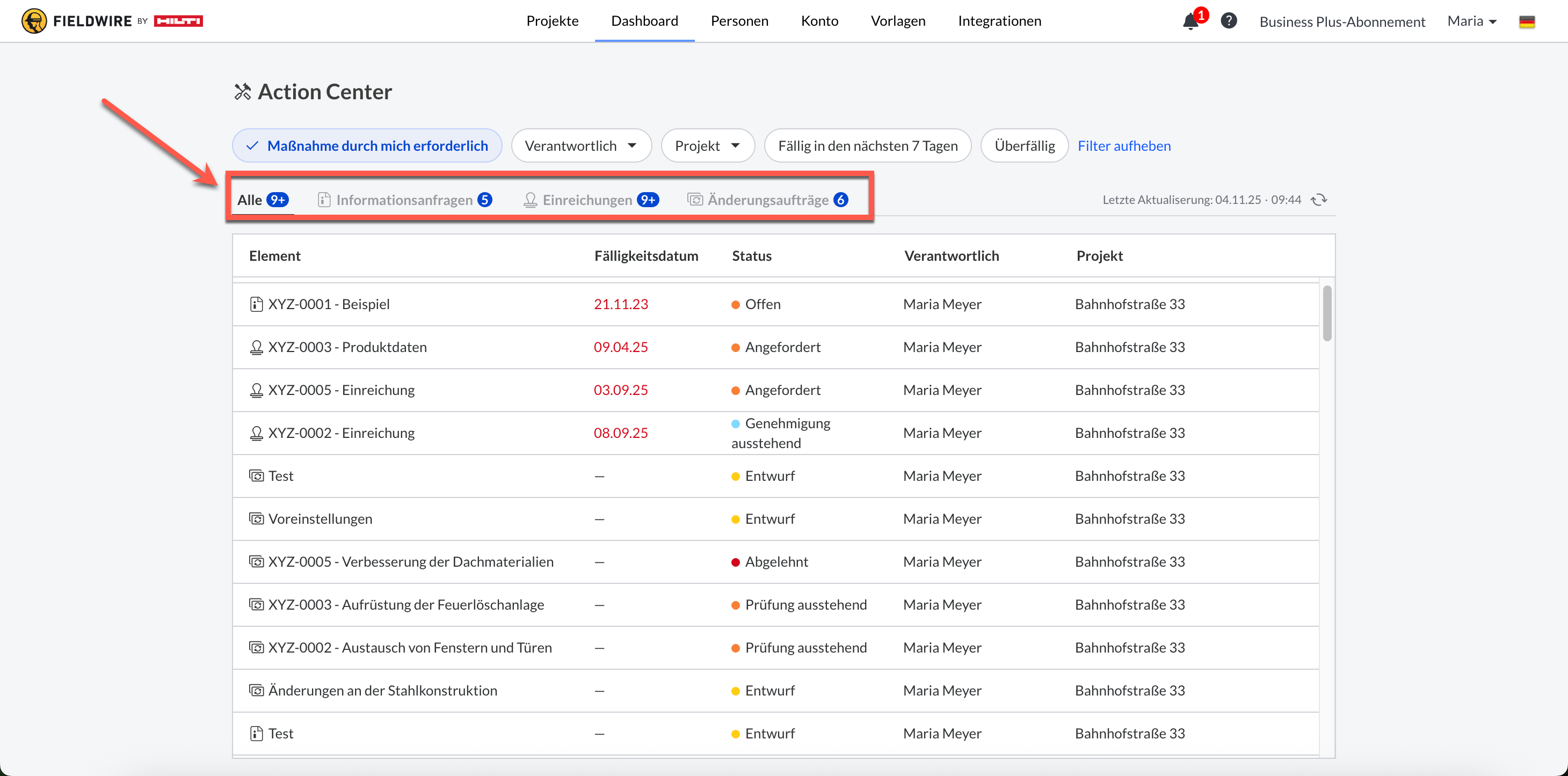Click the refresh icon next to the Letzte Aktualisierung timestamp

1319,200
